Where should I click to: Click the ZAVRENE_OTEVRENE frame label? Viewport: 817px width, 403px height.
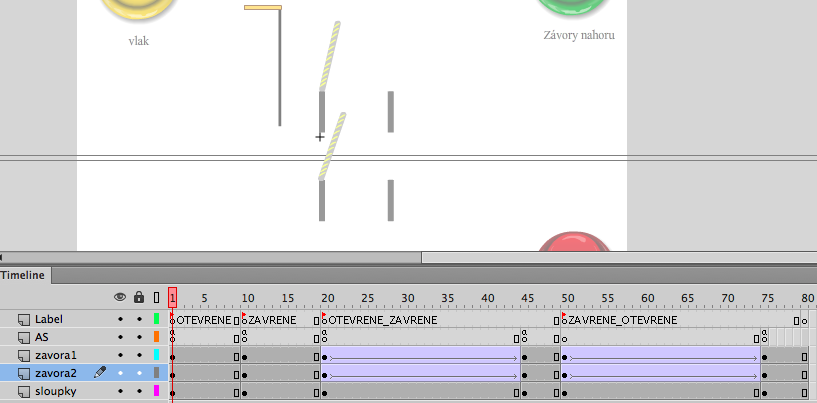tap(623, 320)
